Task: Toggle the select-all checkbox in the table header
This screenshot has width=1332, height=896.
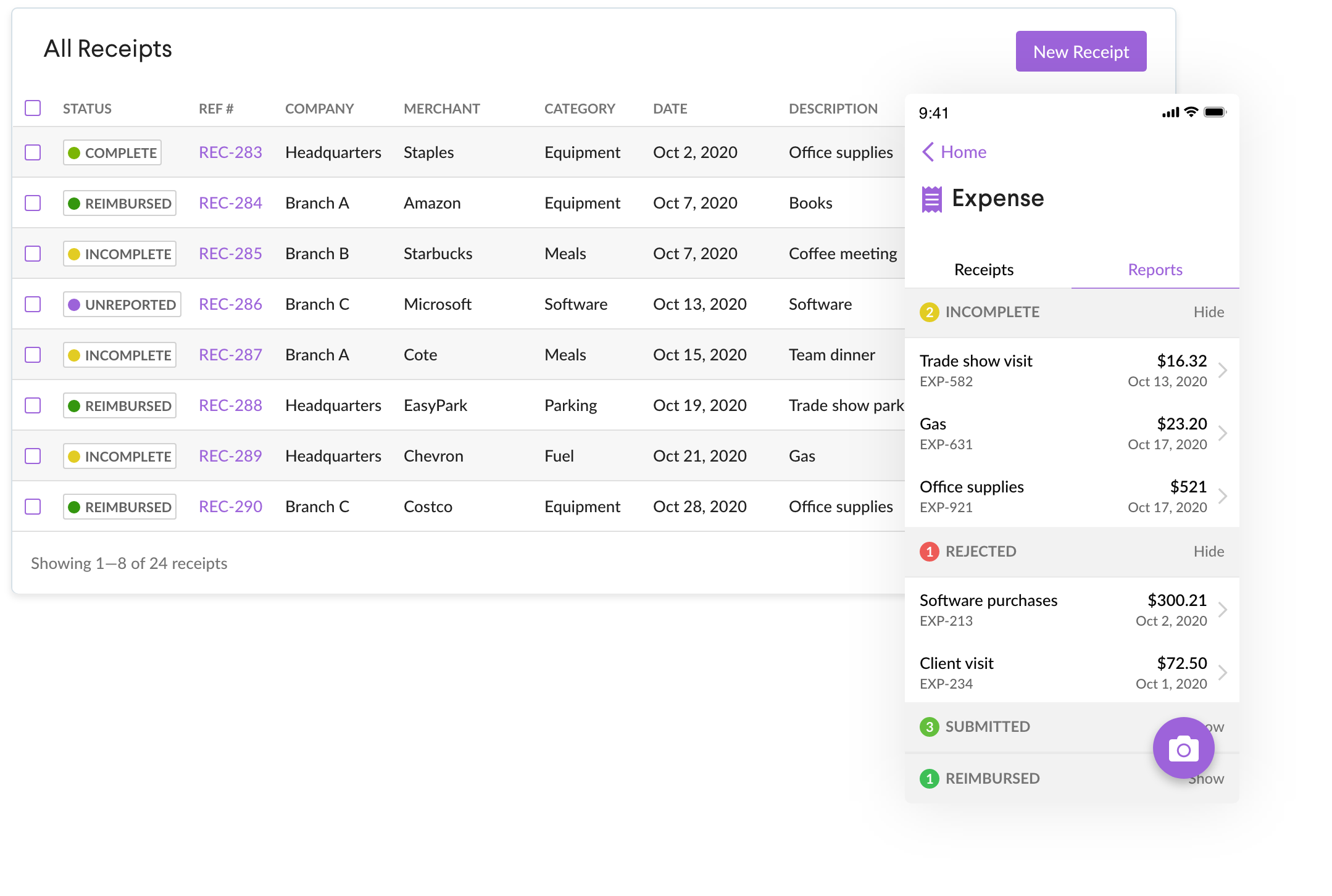Action: click(33, 108)
